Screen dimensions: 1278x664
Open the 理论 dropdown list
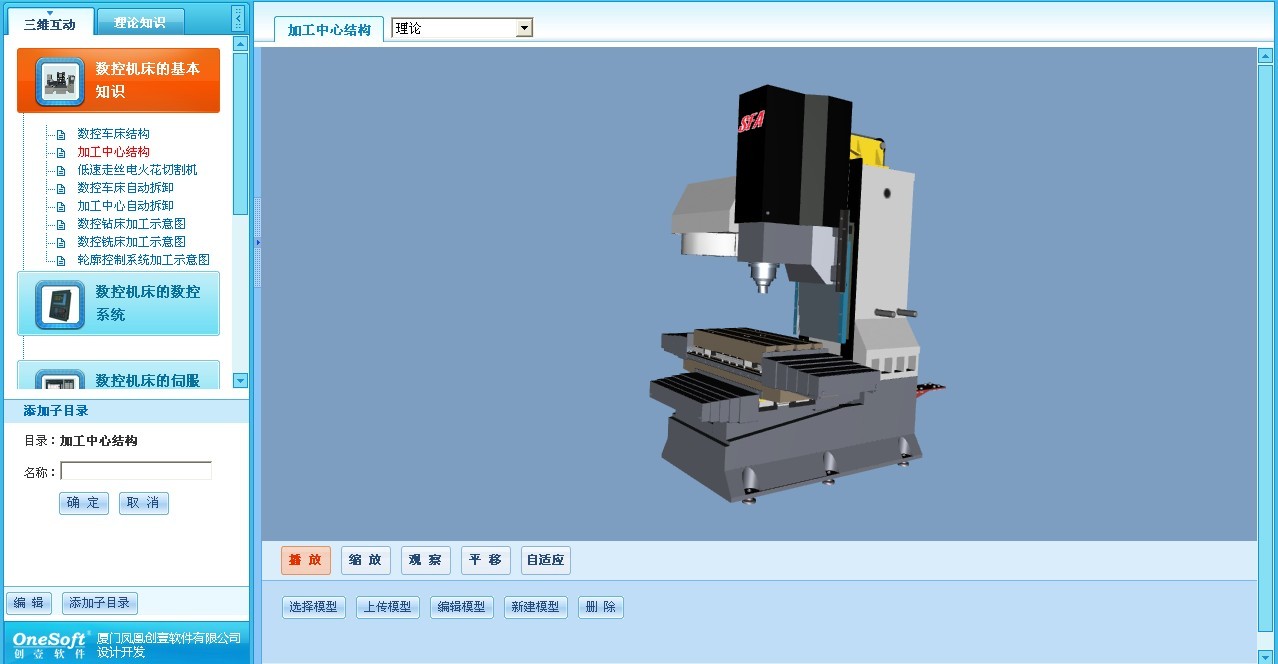pyautogui.click(x=524, y=29)
